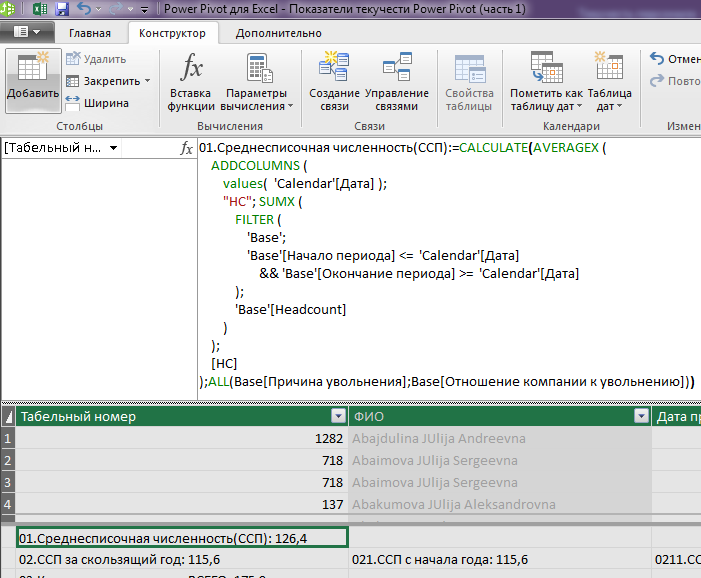This screenshot has height=578, width=701.
Task: Select row header 4
Action: click(8, 504)
